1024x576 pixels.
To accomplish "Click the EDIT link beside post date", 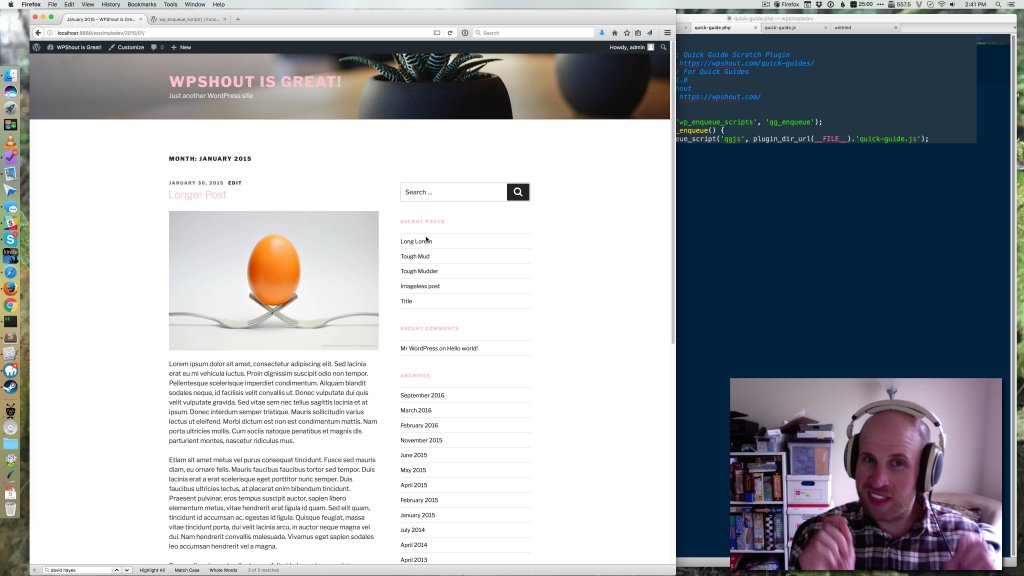I will pyautogui.click(x=235, y=183).
